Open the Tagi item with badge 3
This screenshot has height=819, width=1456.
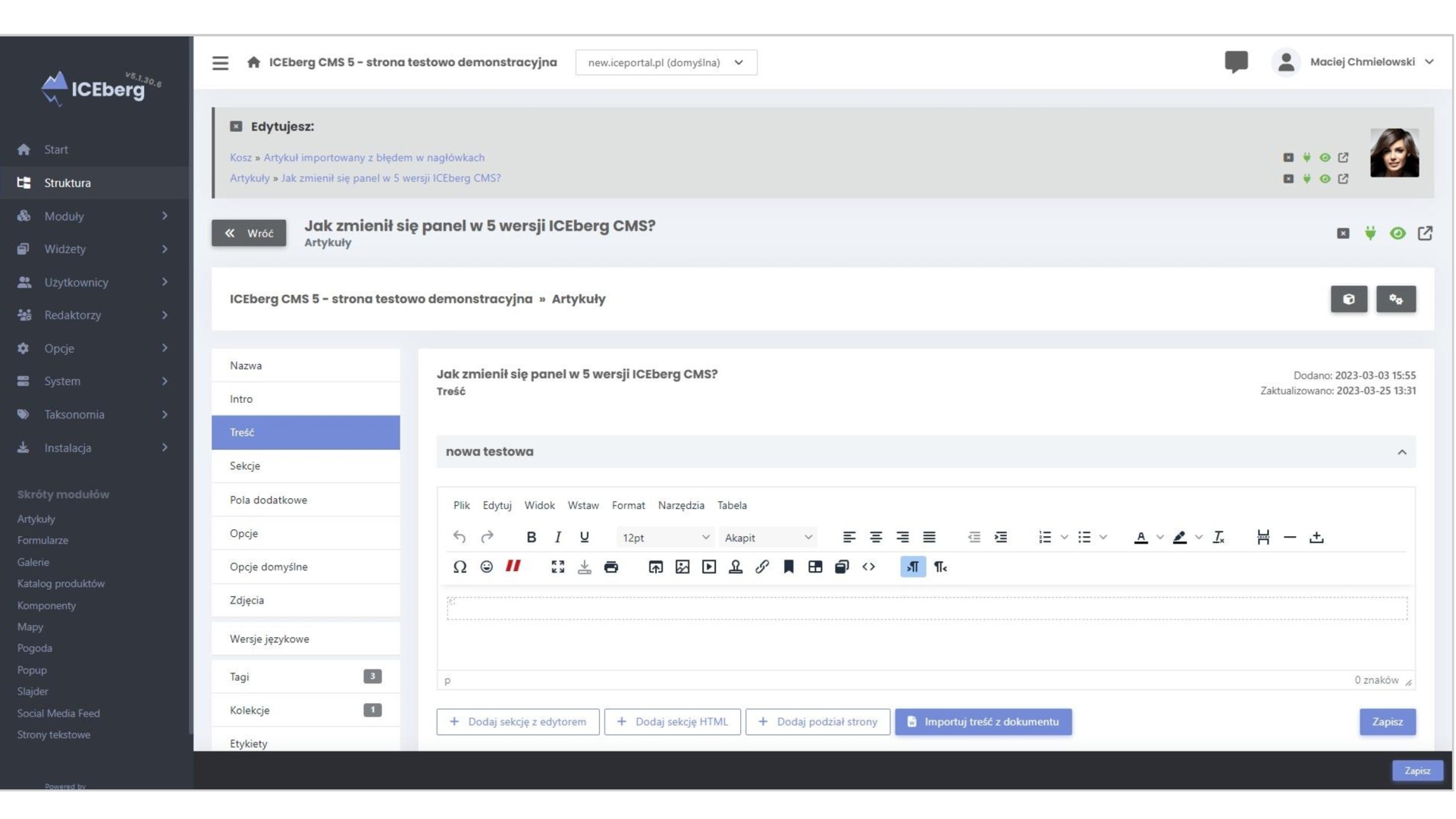point(306,676)
